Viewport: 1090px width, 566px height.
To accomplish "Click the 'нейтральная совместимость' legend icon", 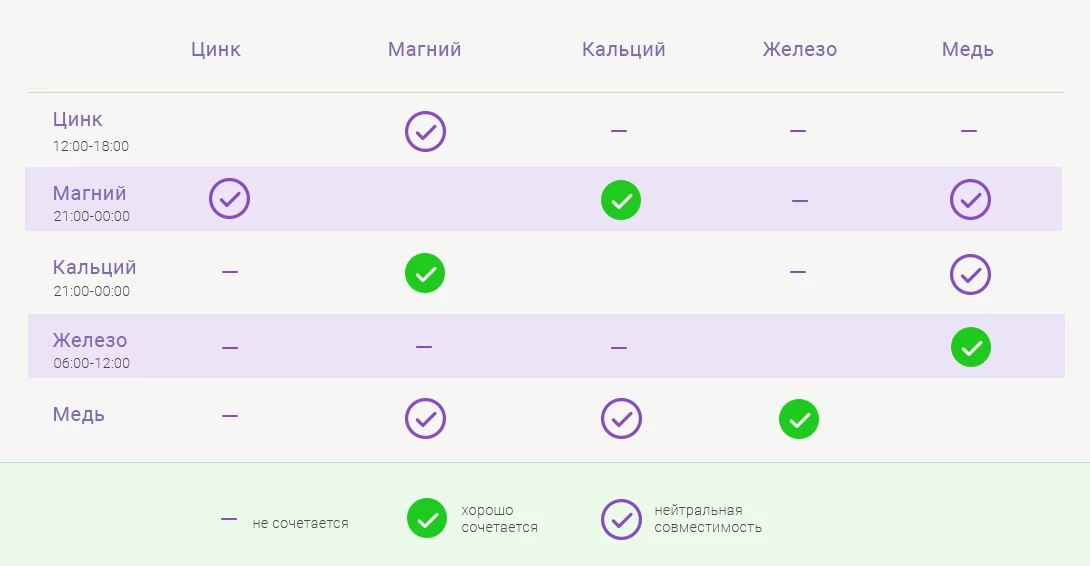I will tap(621, 519).
